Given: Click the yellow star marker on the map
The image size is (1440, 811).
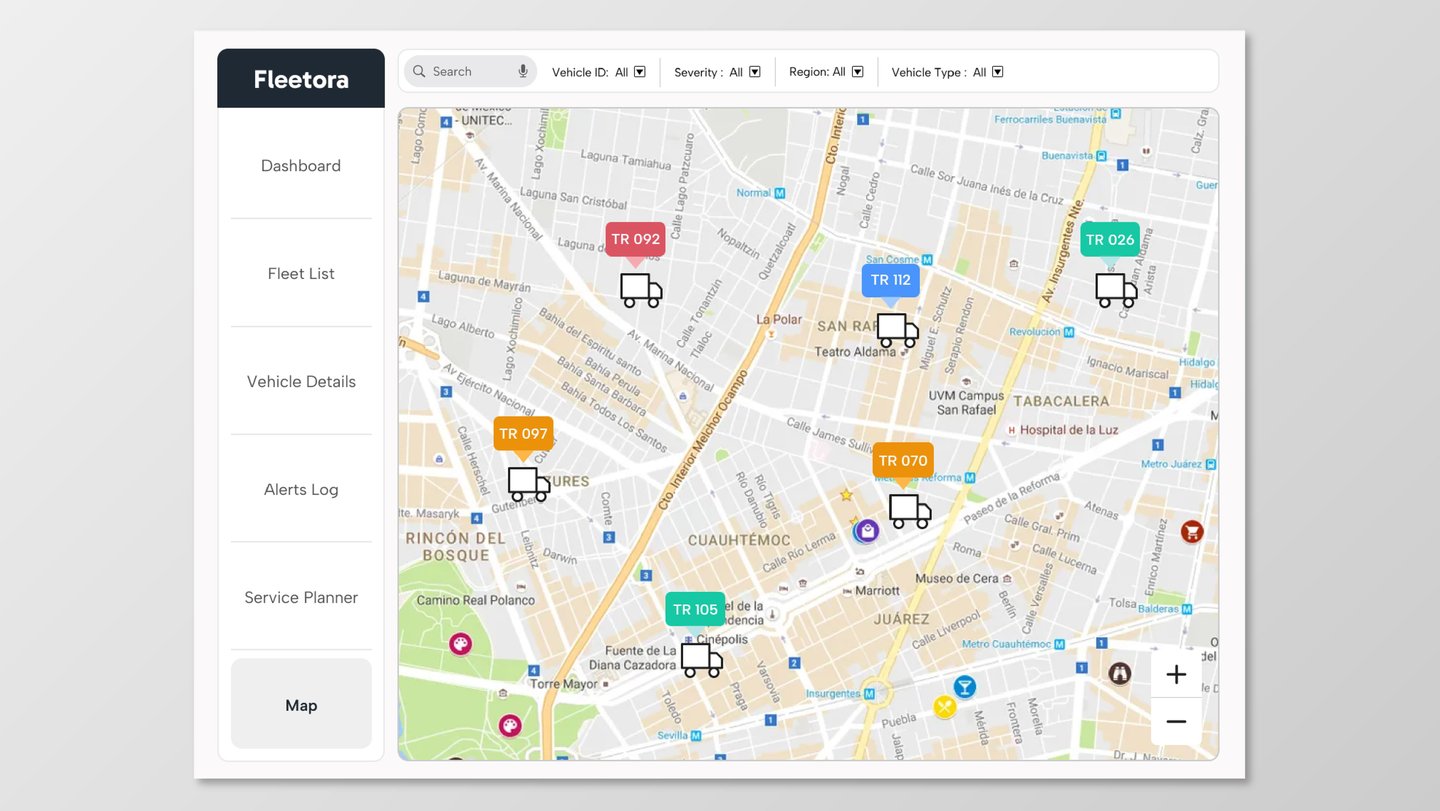Looking at the screenshot, I should (846, 495).
